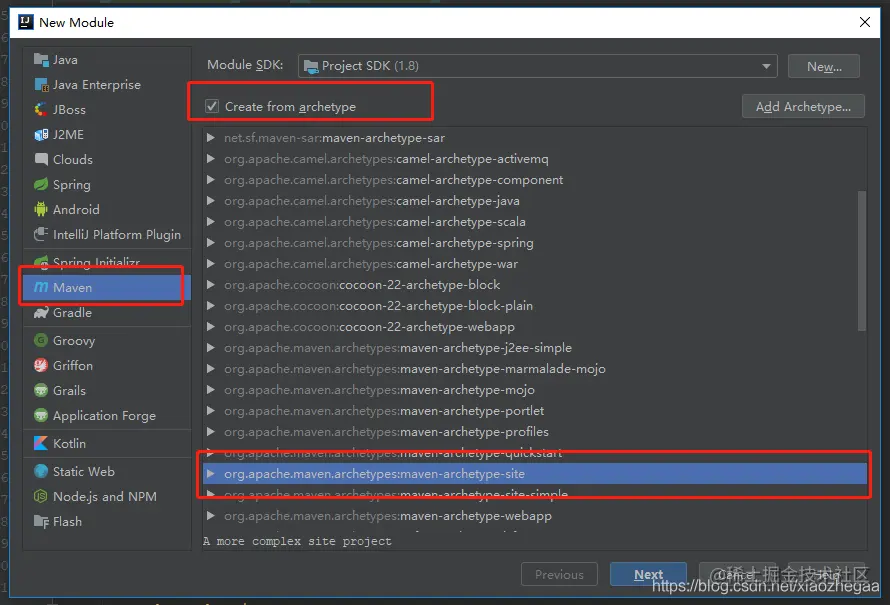Click the Java module icon
The width and height of the screenshot is (890, 605).
[x=41, y=60]
